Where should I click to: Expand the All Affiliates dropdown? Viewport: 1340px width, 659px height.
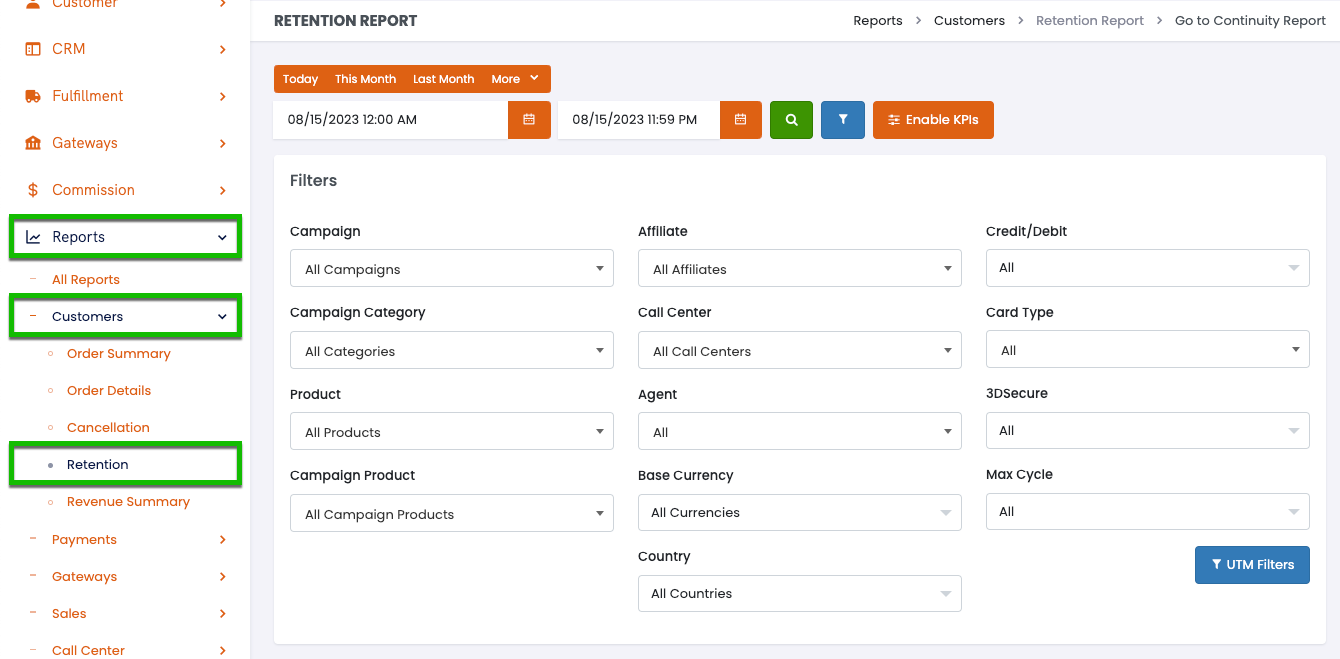(799, 269)
